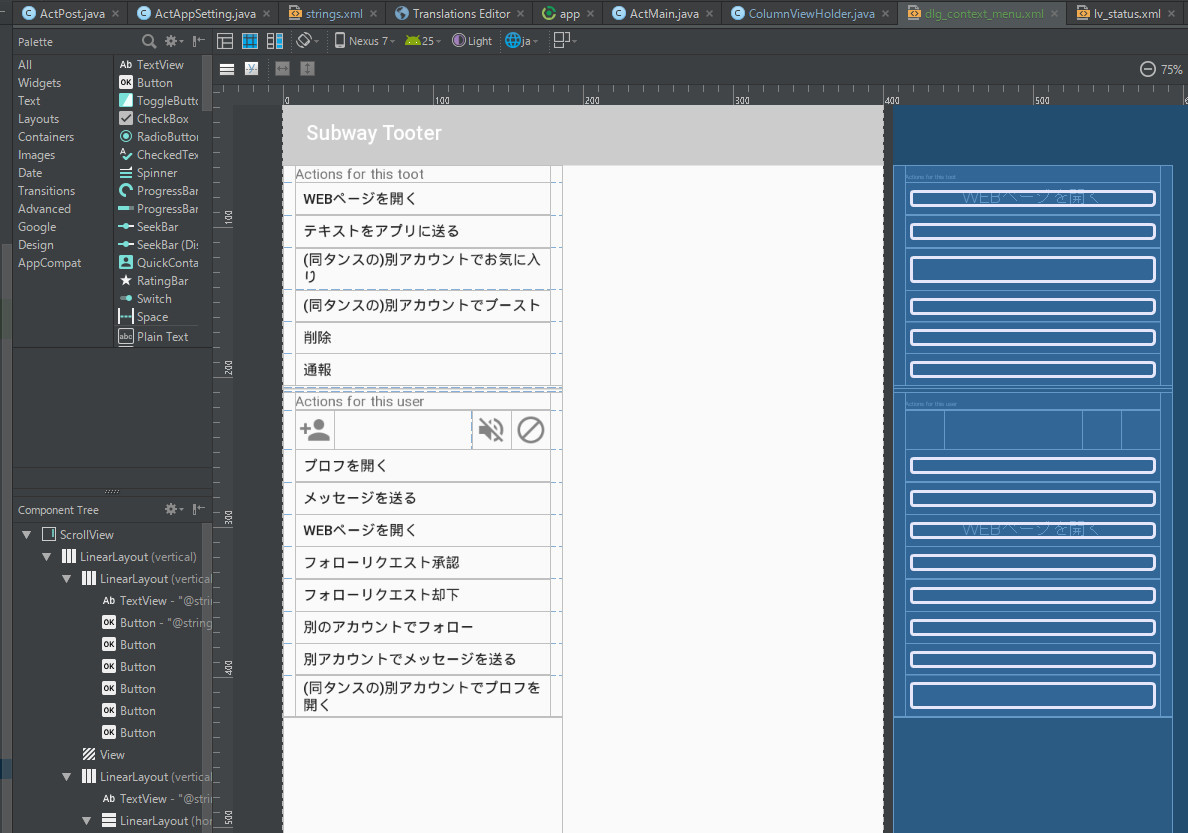Select プロフを開く button in preview
This screenshot has height=833, width=1188.
click(x=423, y=466)
